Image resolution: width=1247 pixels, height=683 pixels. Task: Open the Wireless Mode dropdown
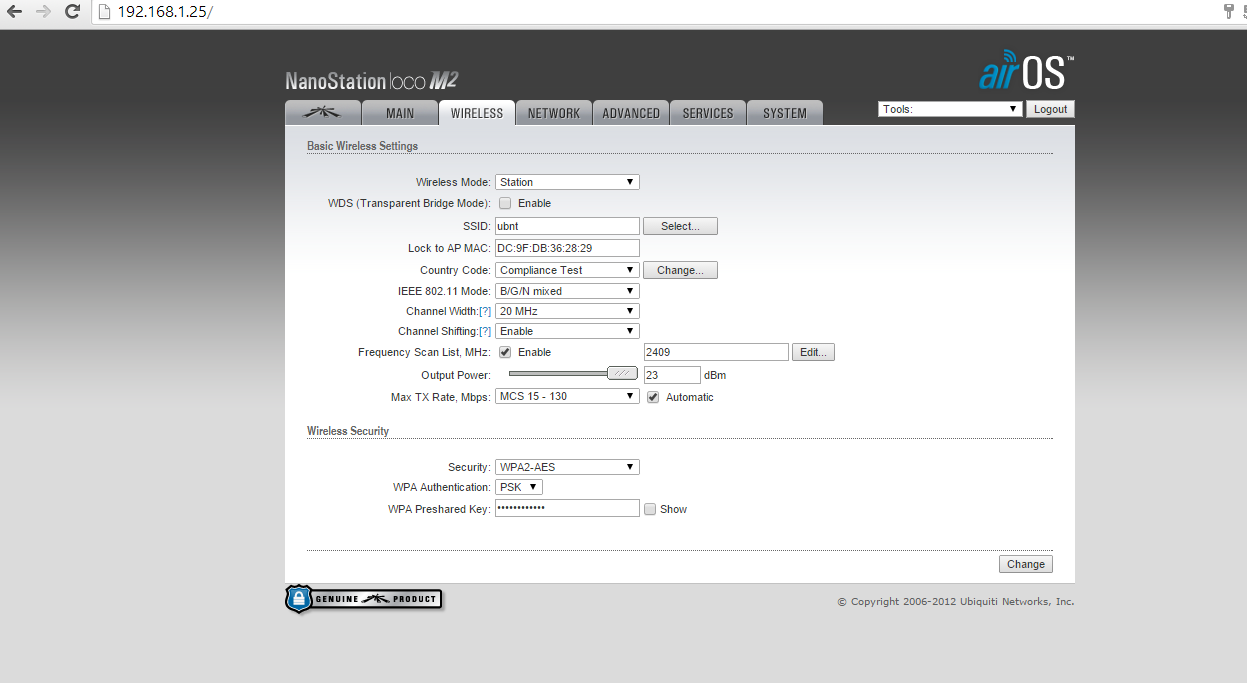(567, 183)
